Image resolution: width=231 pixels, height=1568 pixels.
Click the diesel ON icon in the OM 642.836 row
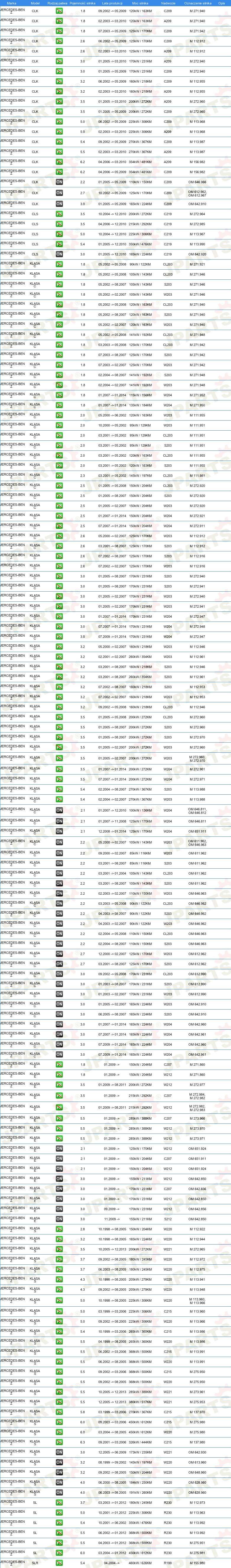(x=59, y=1189)
